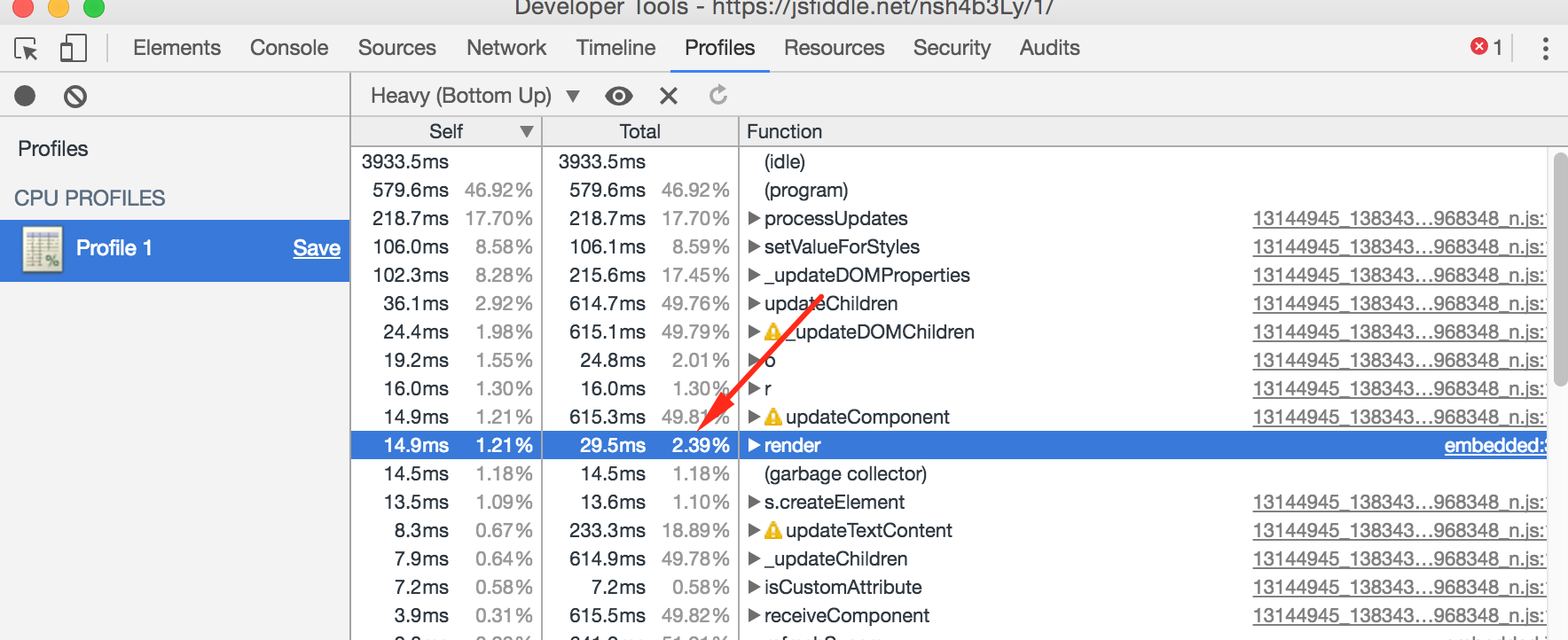This screenshot has width=1568, height=640.
Task: Click the clear all profiles icon
Action: pos(74,96)
